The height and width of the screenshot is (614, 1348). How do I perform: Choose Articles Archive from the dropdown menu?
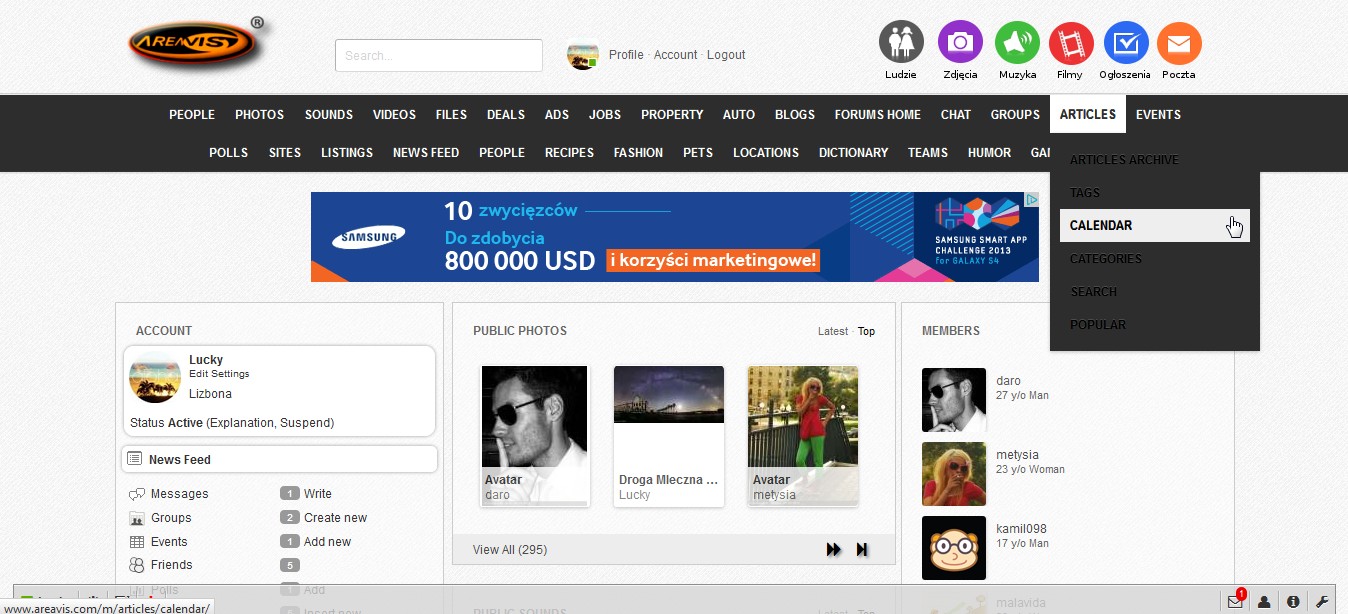[1124, 160]
